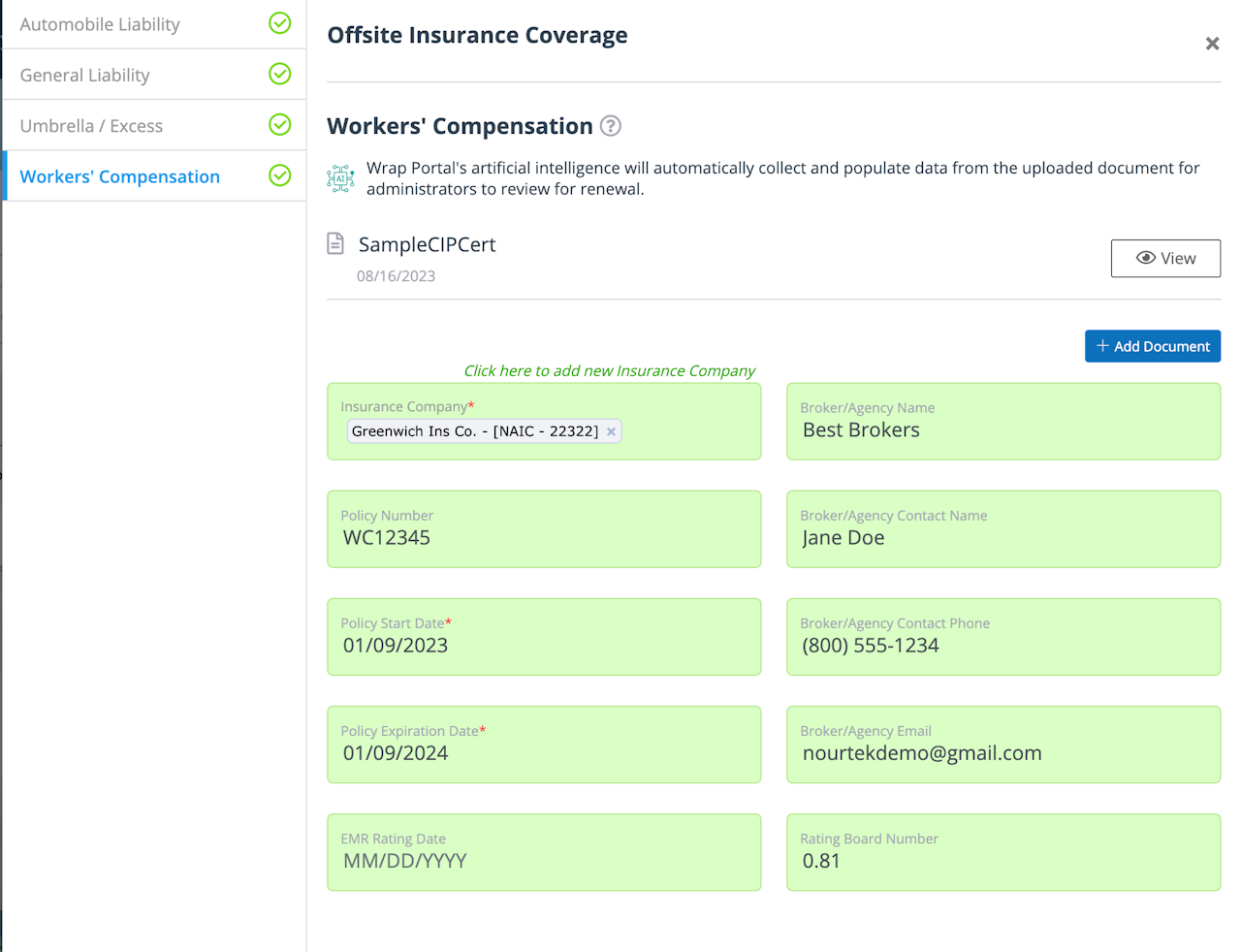Click the Policy Number field
The width and height of the screenshot is (1241, 952).
[x=543, y=538]
